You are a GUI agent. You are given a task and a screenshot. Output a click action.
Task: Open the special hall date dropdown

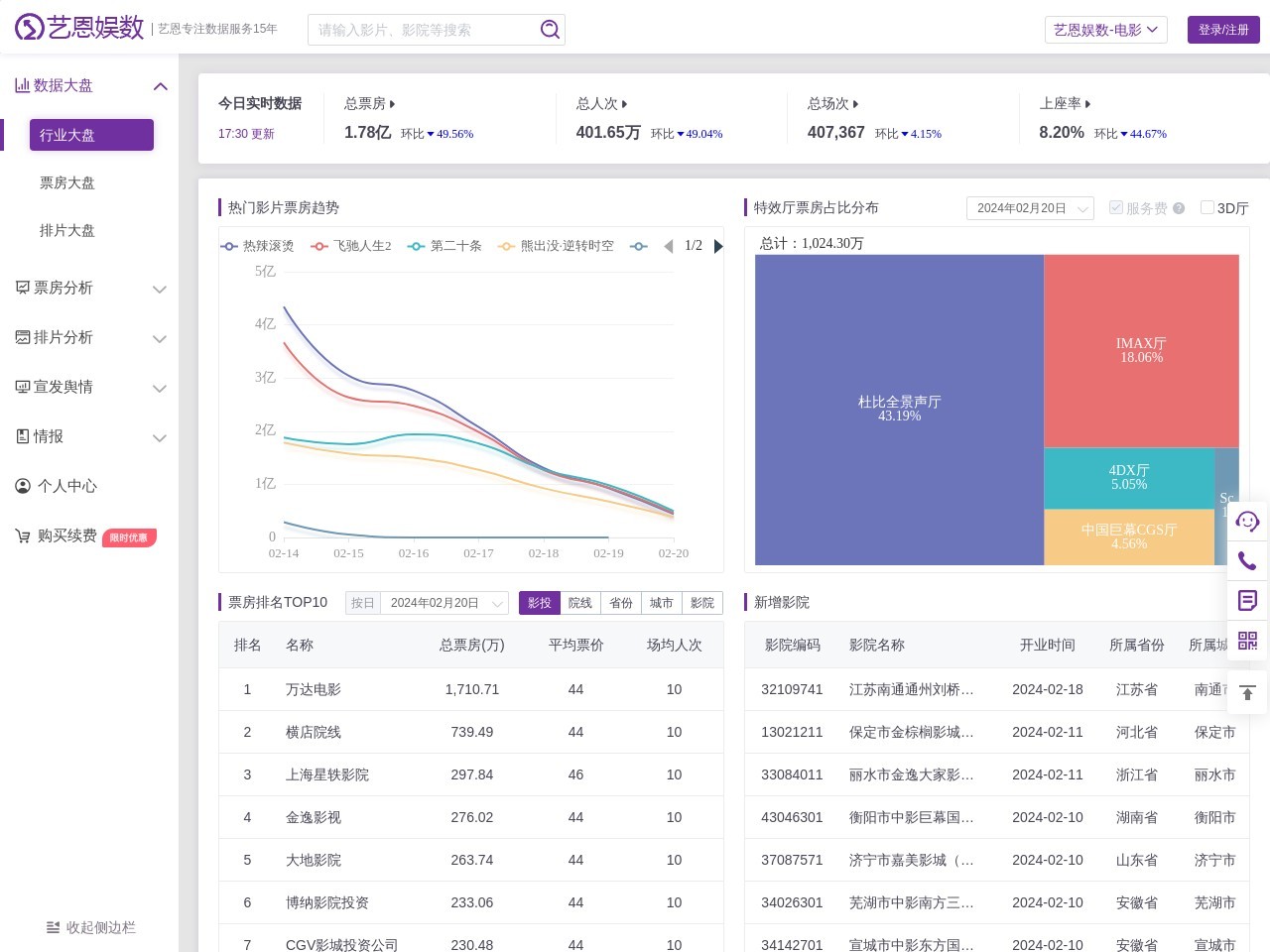(1030, 208)
